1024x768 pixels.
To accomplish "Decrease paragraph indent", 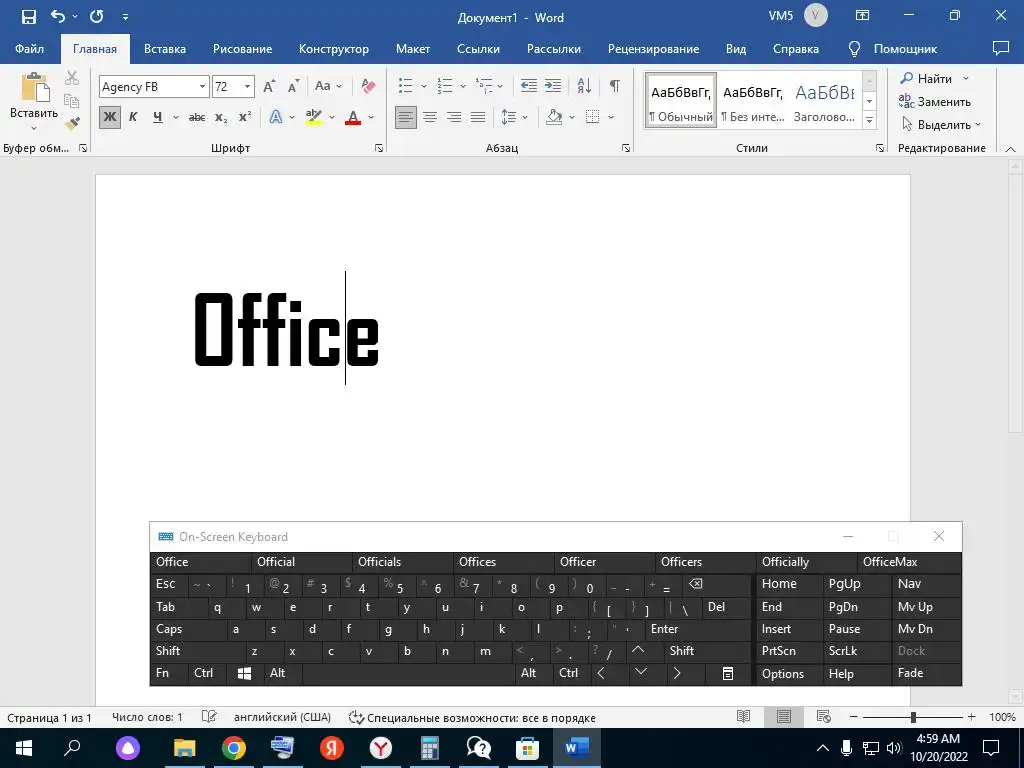I will click(x=528, y=86).
